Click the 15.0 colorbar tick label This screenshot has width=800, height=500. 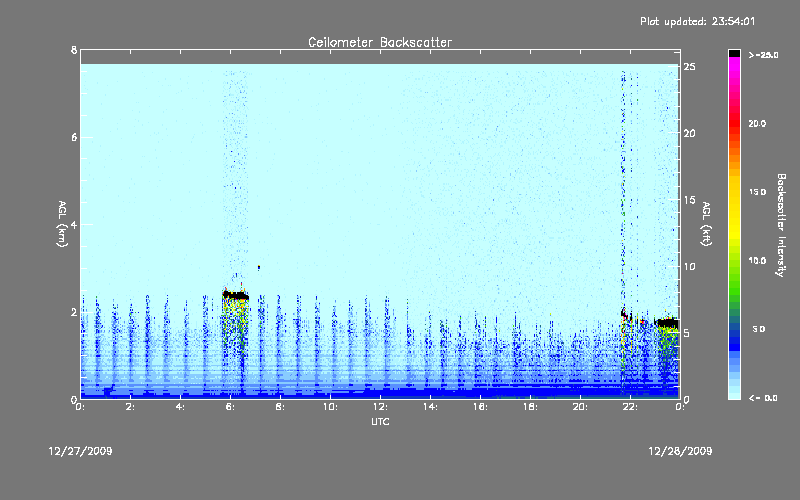pos(757,192)
